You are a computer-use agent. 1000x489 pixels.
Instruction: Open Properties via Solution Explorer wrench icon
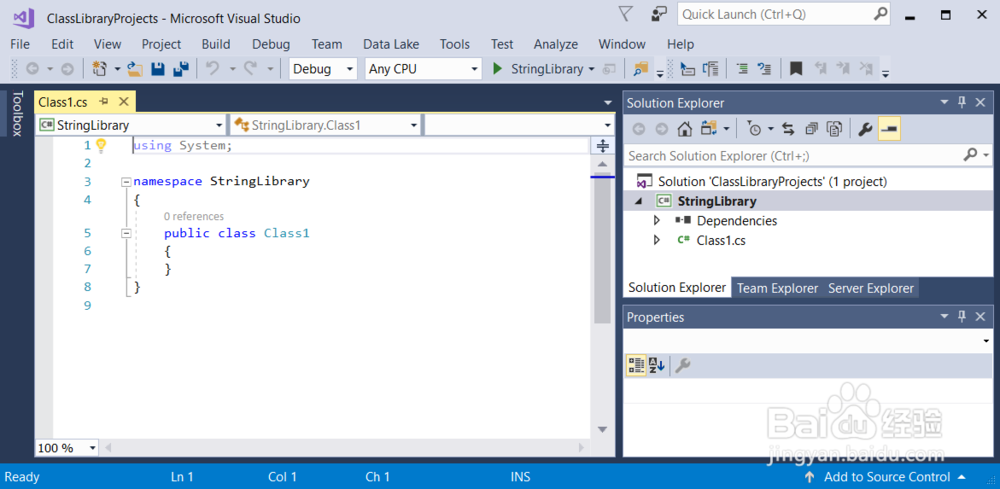tap(865, 129)
